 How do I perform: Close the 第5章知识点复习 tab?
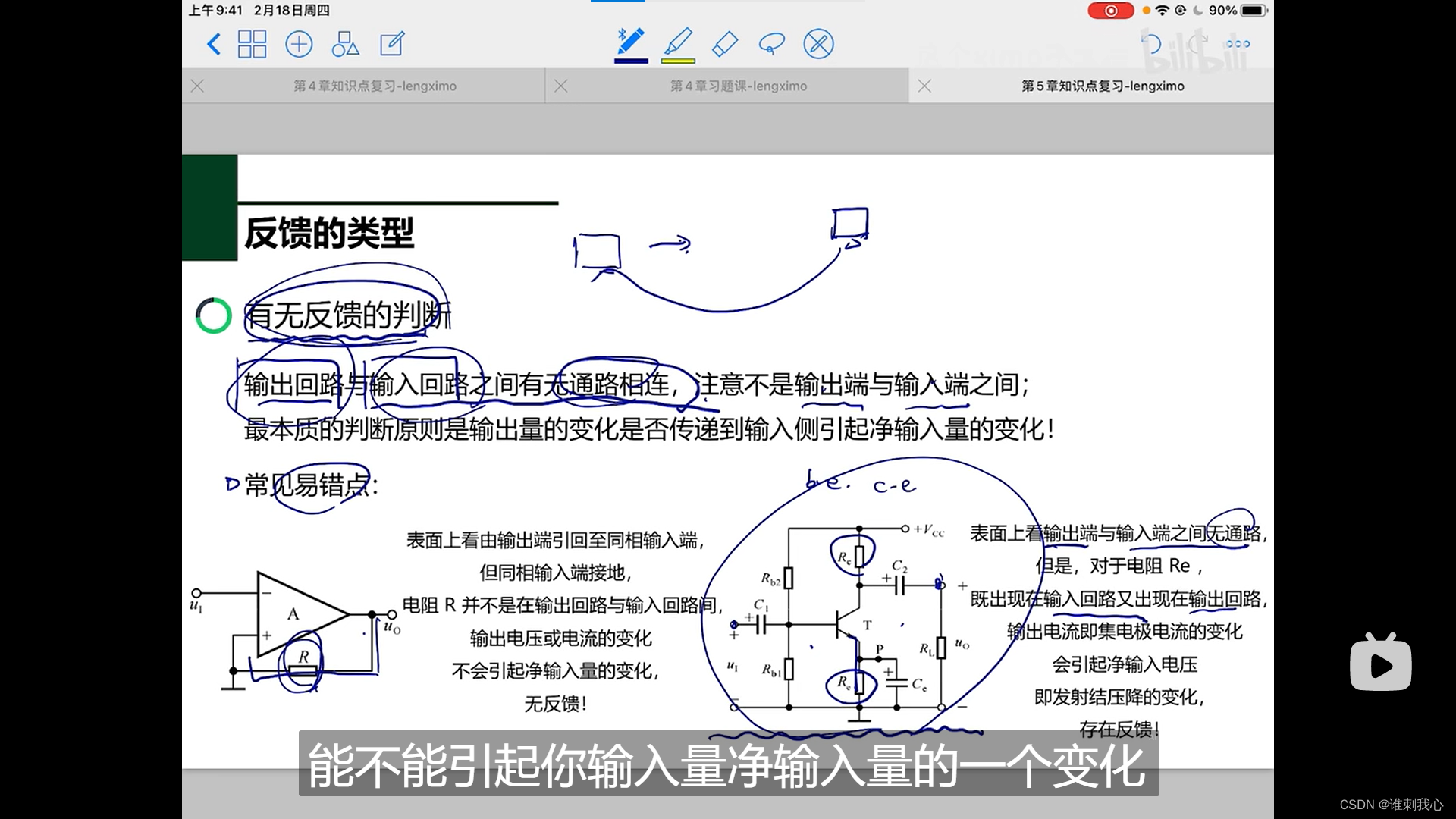924,86
